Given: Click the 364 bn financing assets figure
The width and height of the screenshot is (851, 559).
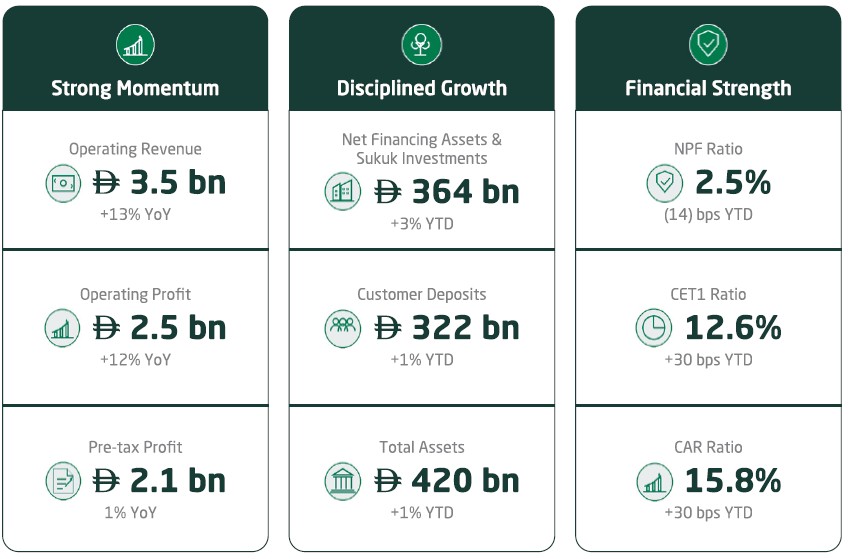Looking at the screenshot, I should [447, 191].
